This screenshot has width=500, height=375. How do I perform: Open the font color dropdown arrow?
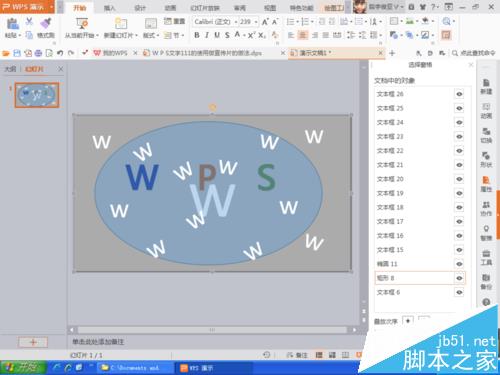[244, 35]
